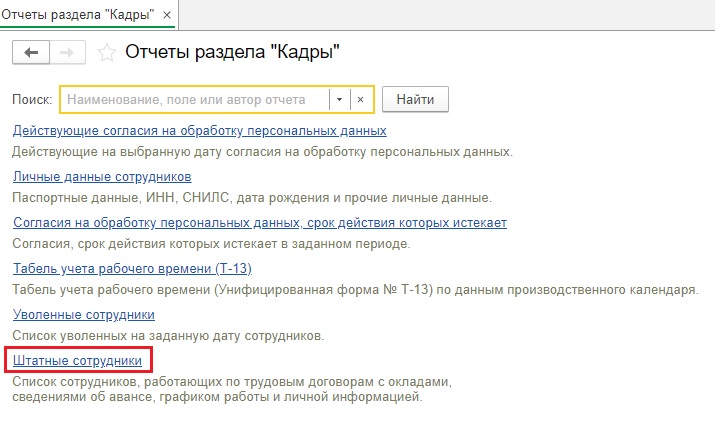715x424 pixels.
Task: Open the search history dropdown arrow
Action: (339, 99)
